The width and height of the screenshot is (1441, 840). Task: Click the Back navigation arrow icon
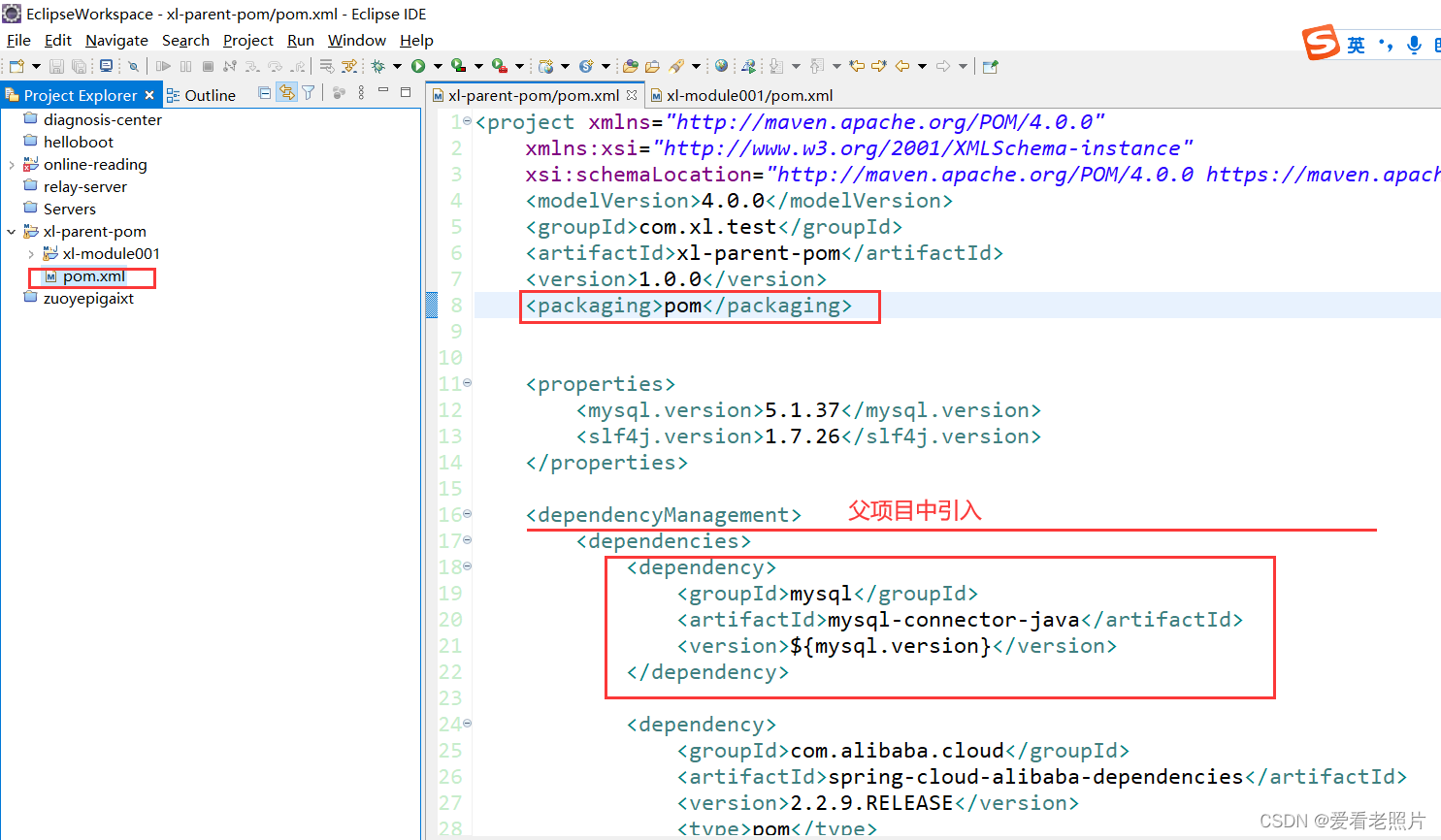point(902,66)
